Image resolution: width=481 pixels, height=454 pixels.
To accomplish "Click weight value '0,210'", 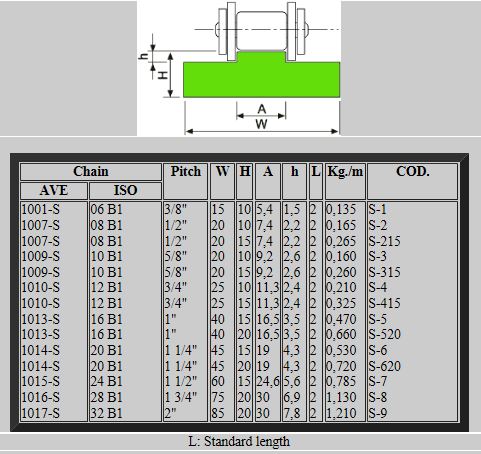I will (x=341, y=287).
